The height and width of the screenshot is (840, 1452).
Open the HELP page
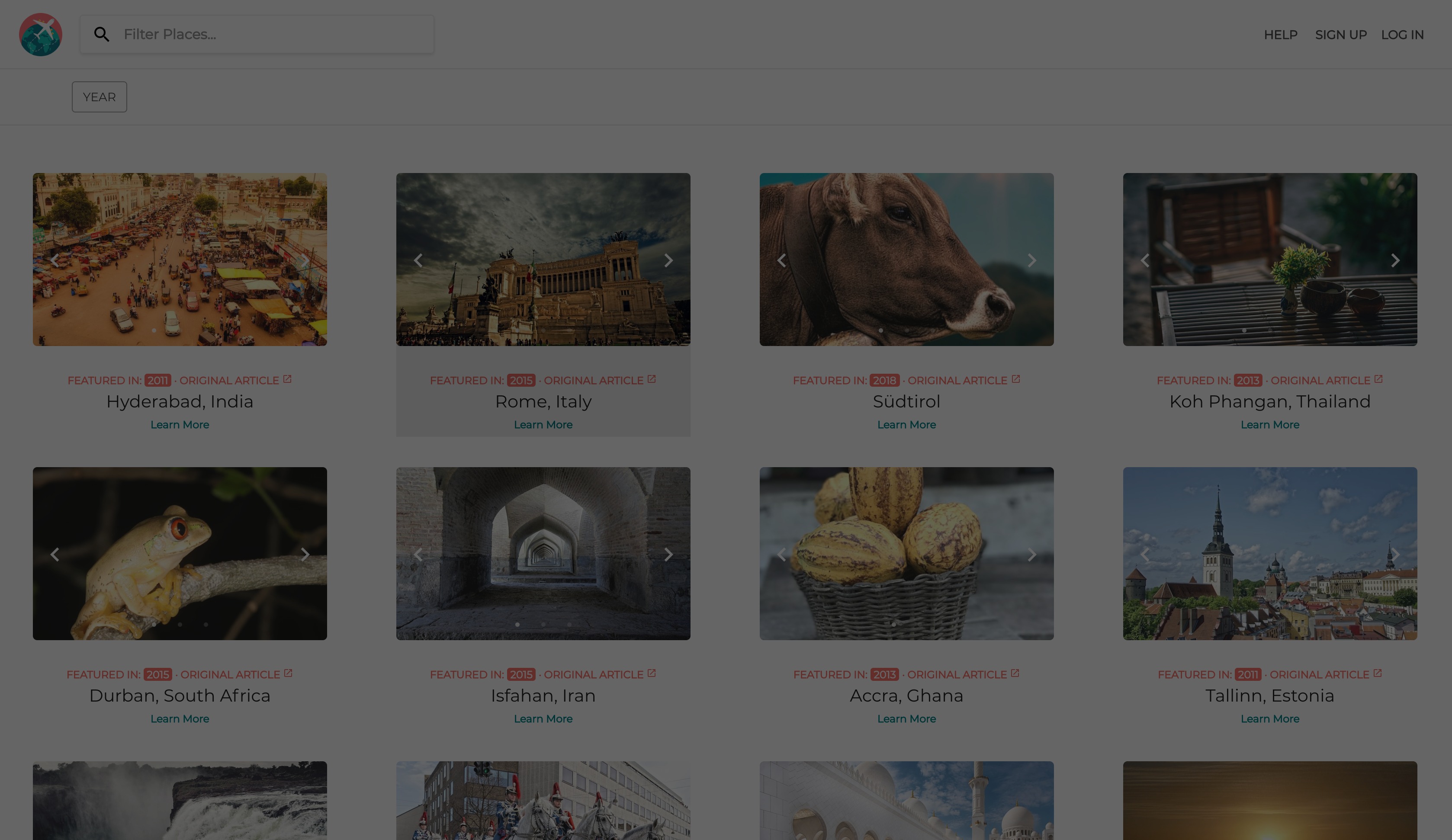[1280, 35]
